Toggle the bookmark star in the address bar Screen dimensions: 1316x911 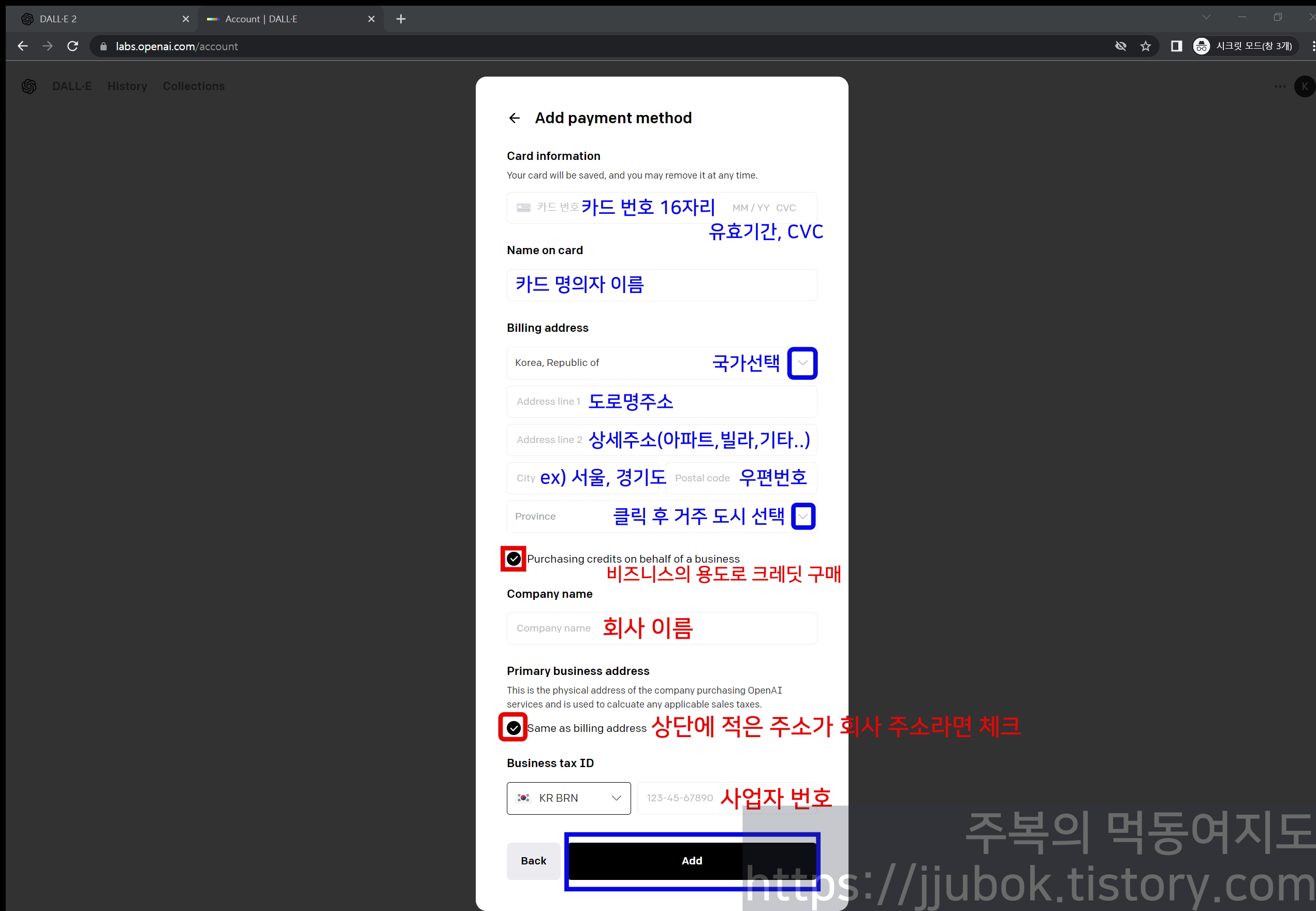[x=1146, y=46]
